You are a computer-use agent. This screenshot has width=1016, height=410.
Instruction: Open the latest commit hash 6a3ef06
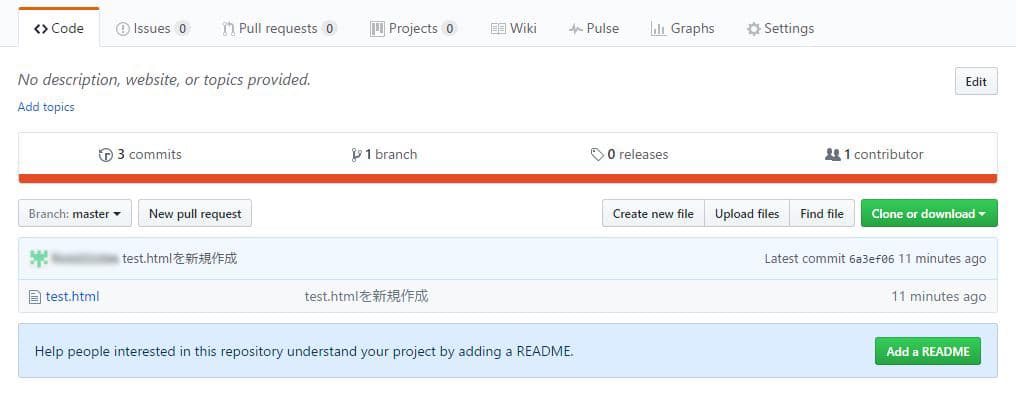pos(871,259)
